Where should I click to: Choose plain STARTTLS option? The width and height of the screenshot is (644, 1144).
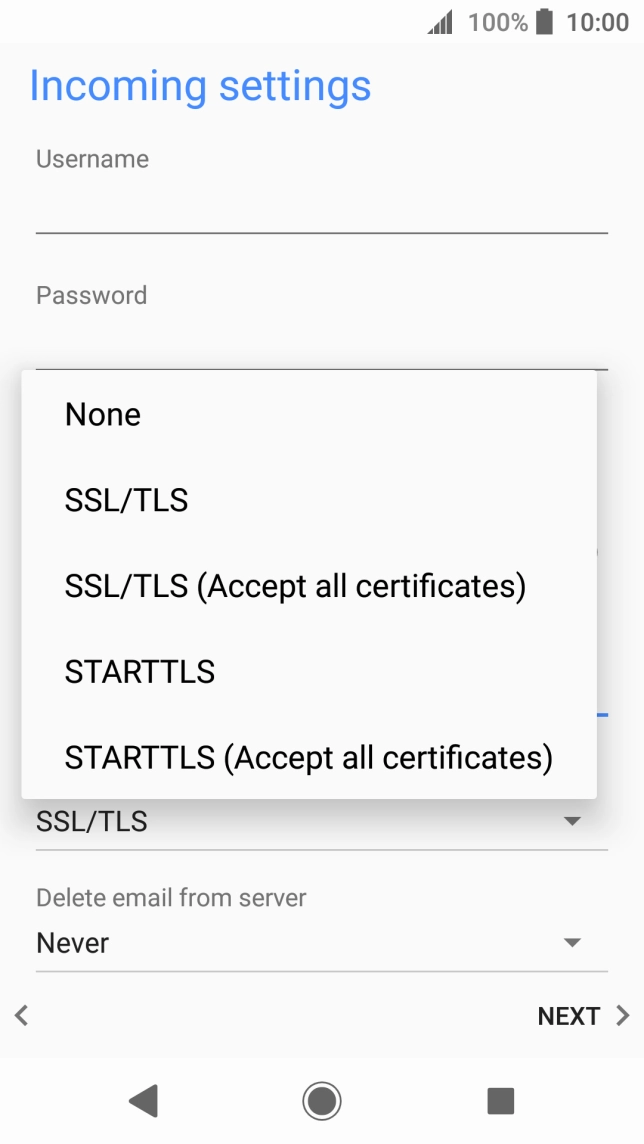140,672
